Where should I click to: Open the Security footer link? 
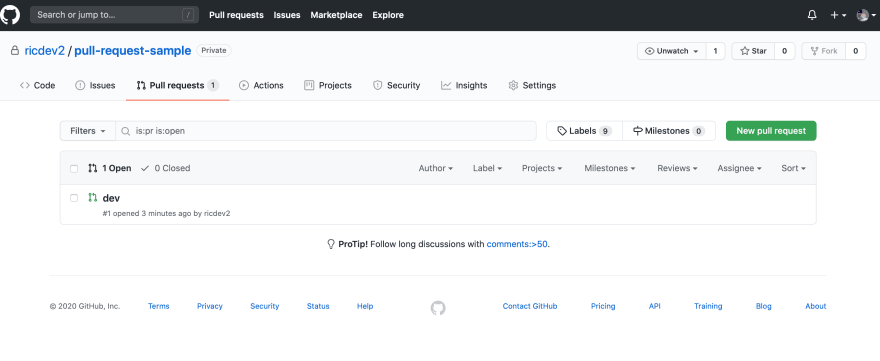click(x=265, y=306)
